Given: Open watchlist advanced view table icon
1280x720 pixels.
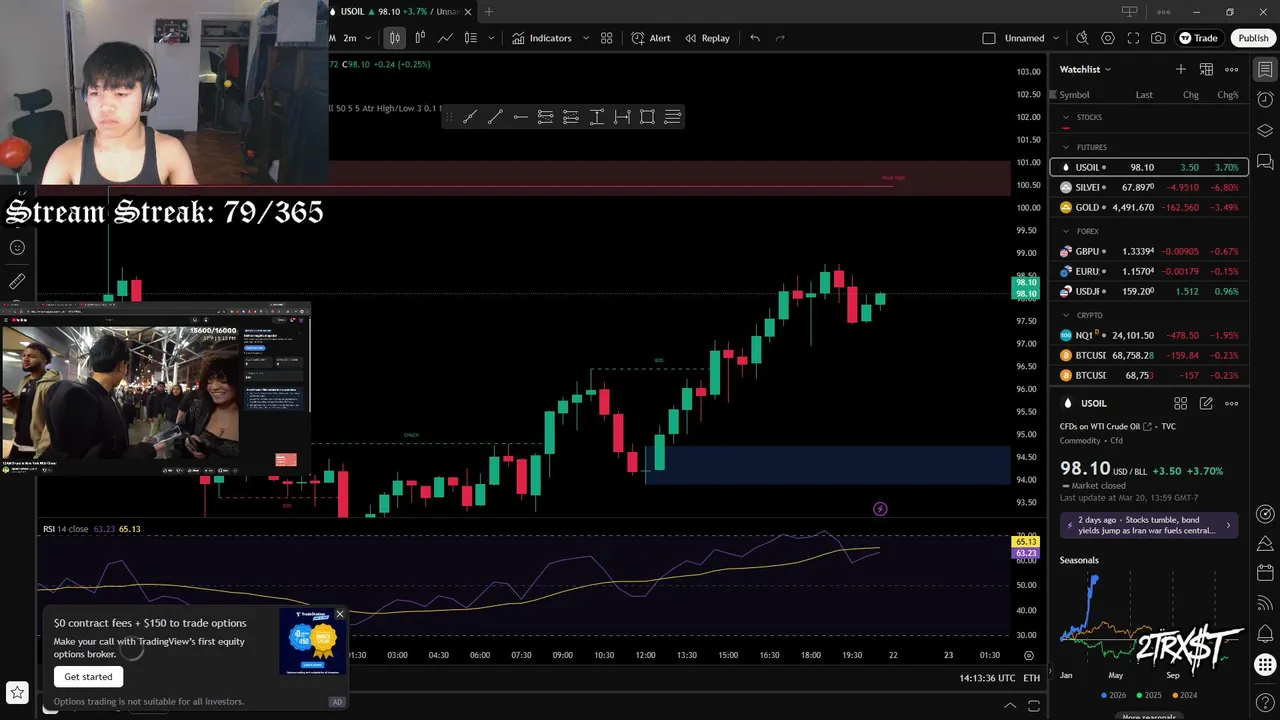Looking at the screenshot, I should tap(1206, 69).
